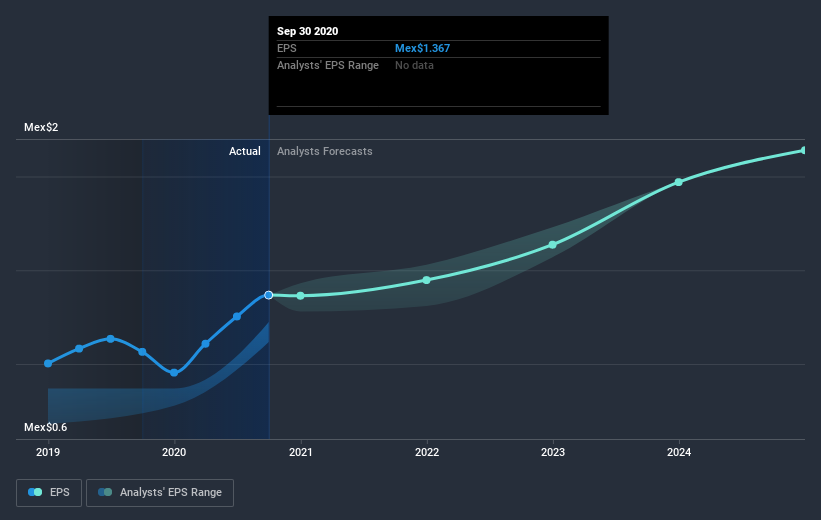Click the 2019 x-axis label
Viewport: 821px width, 520px height.
tap(48, 452)
